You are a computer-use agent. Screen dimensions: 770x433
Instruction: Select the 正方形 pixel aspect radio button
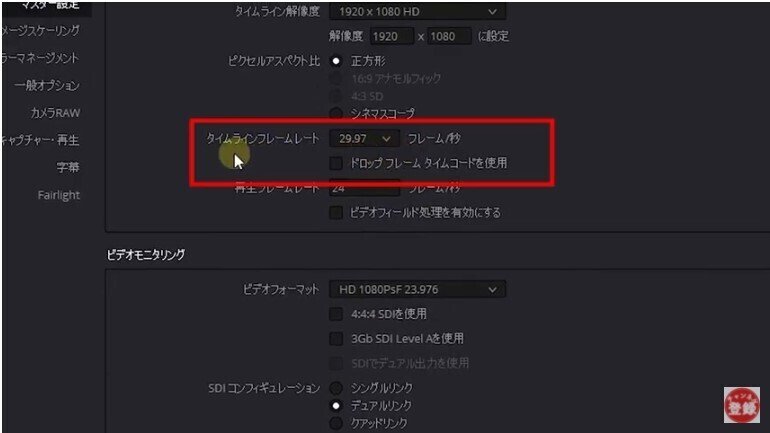(x=336, y=61)
